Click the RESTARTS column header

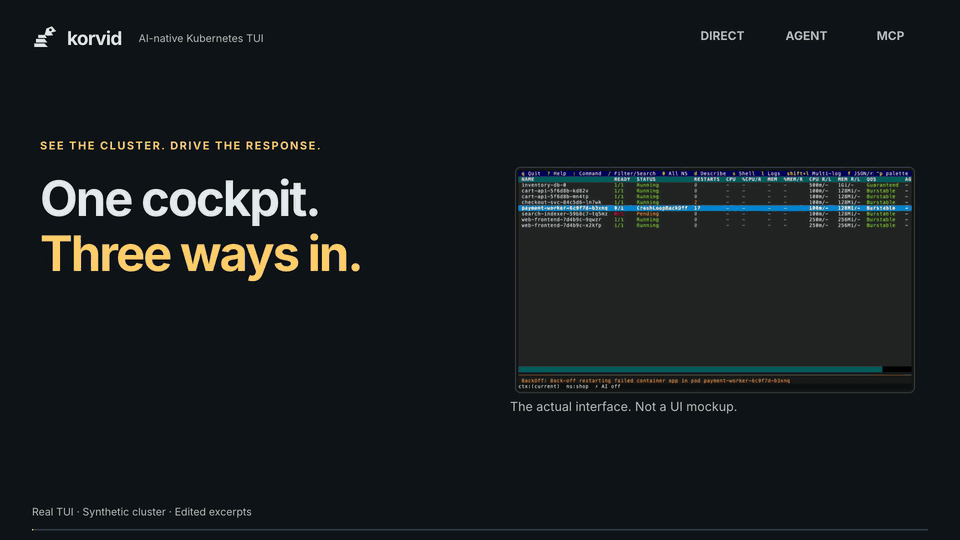[707, 179]
